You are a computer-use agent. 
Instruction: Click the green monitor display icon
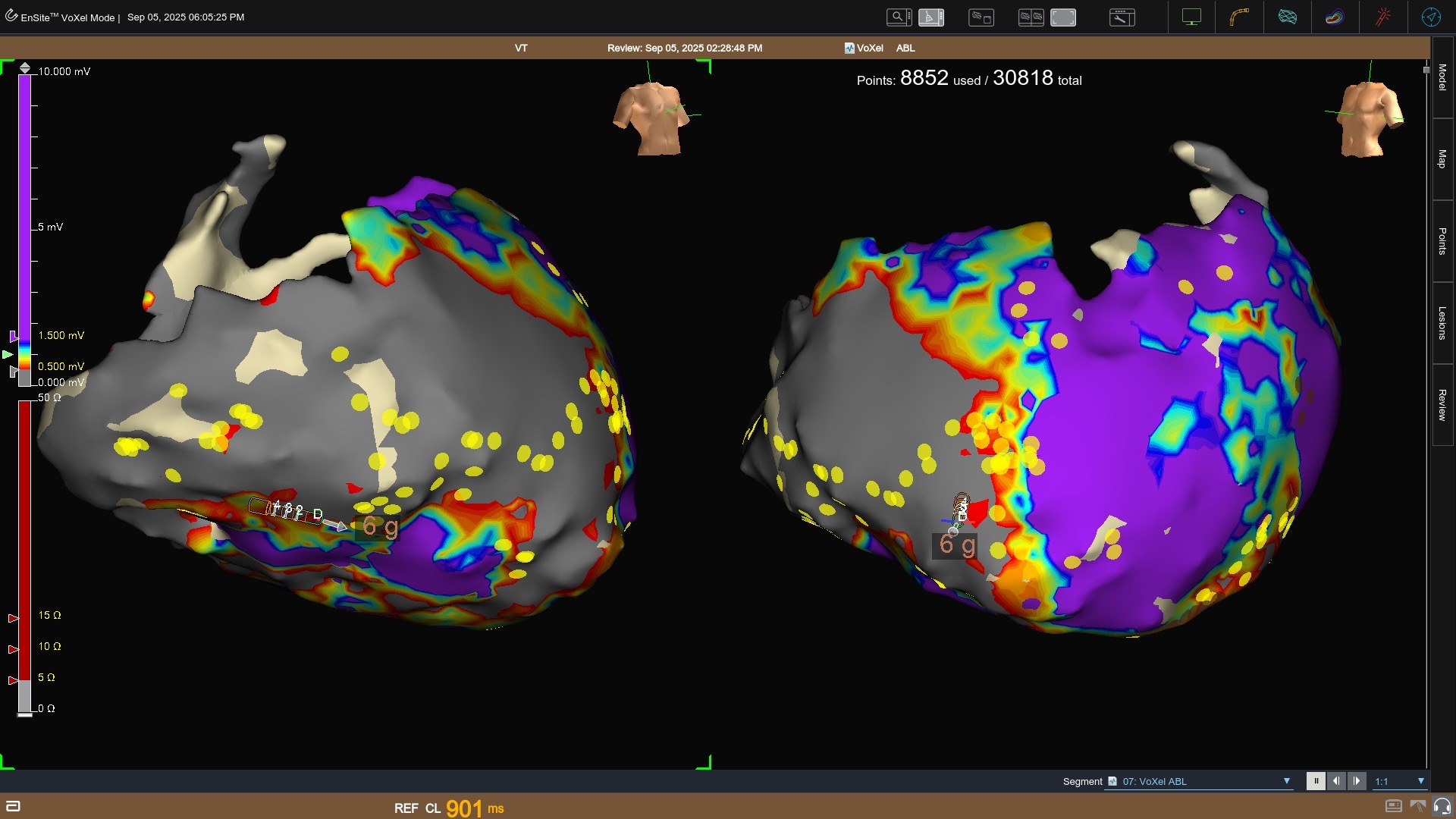point(1191,17)
